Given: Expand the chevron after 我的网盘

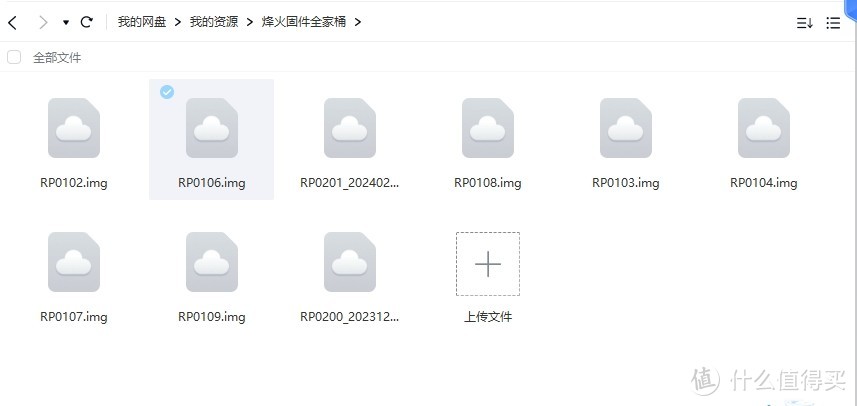Looking at the screenshot, I should pos(178,22).
